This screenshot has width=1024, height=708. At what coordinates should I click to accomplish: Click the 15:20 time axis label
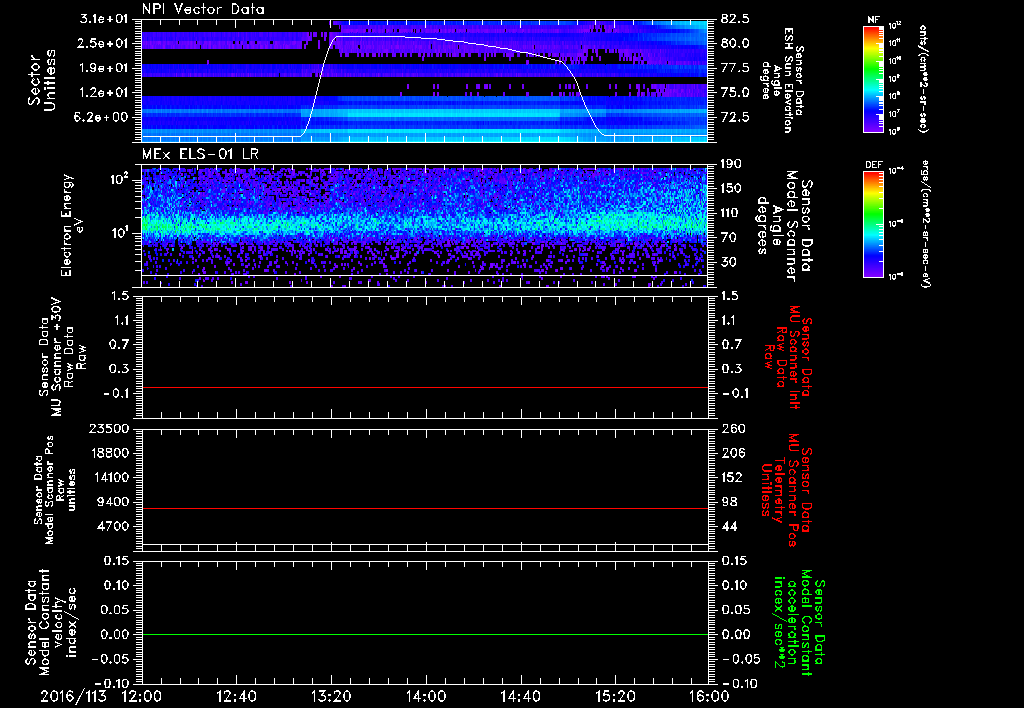[615, 696]
